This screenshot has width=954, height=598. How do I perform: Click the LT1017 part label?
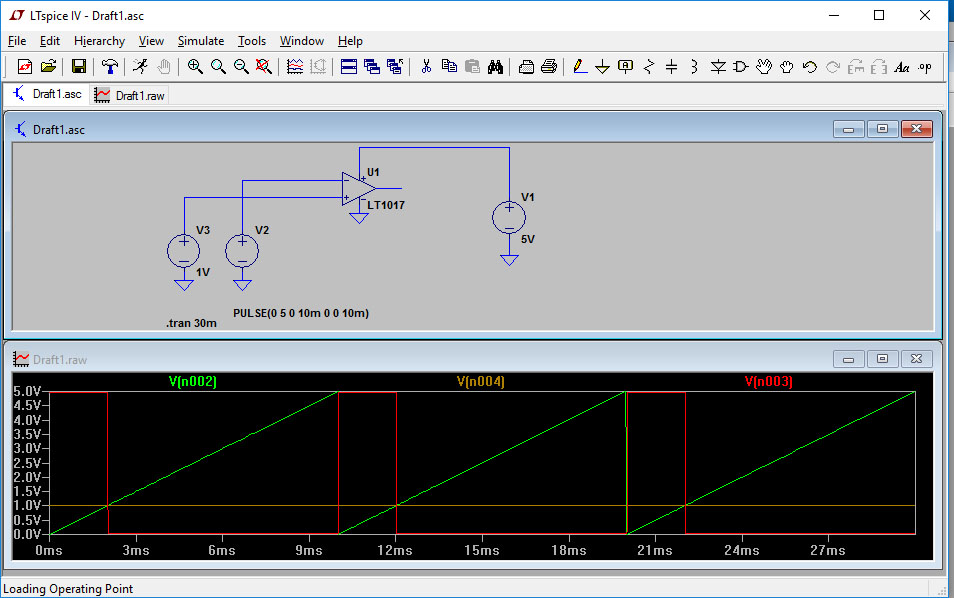coord(386,206)
